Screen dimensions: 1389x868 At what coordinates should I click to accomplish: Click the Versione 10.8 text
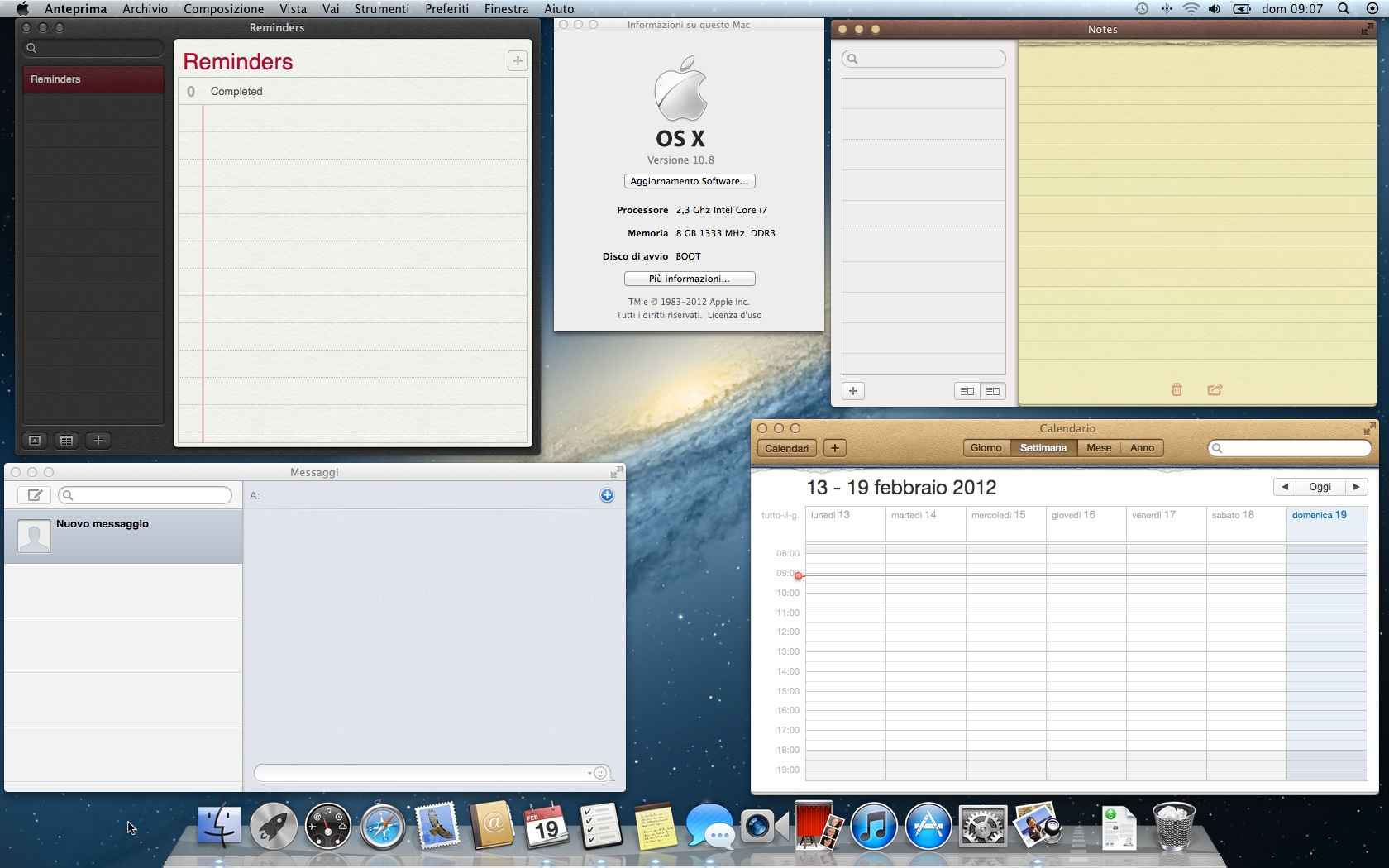point(680,160)
